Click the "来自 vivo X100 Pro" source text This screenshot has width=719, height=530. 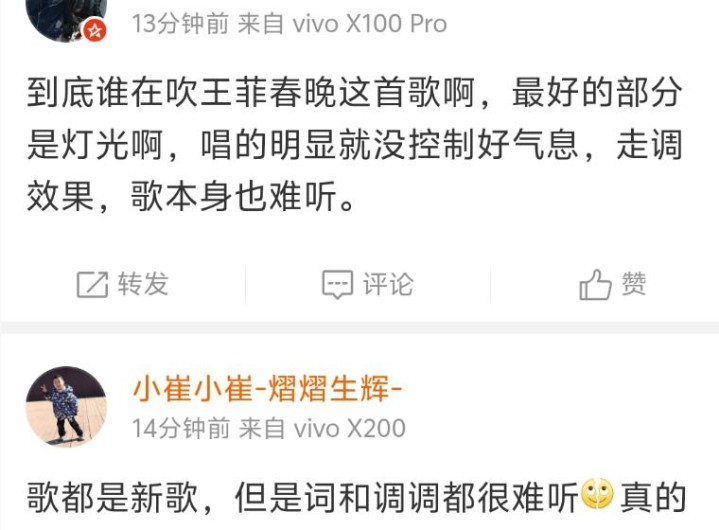click(x=342, y=23)
